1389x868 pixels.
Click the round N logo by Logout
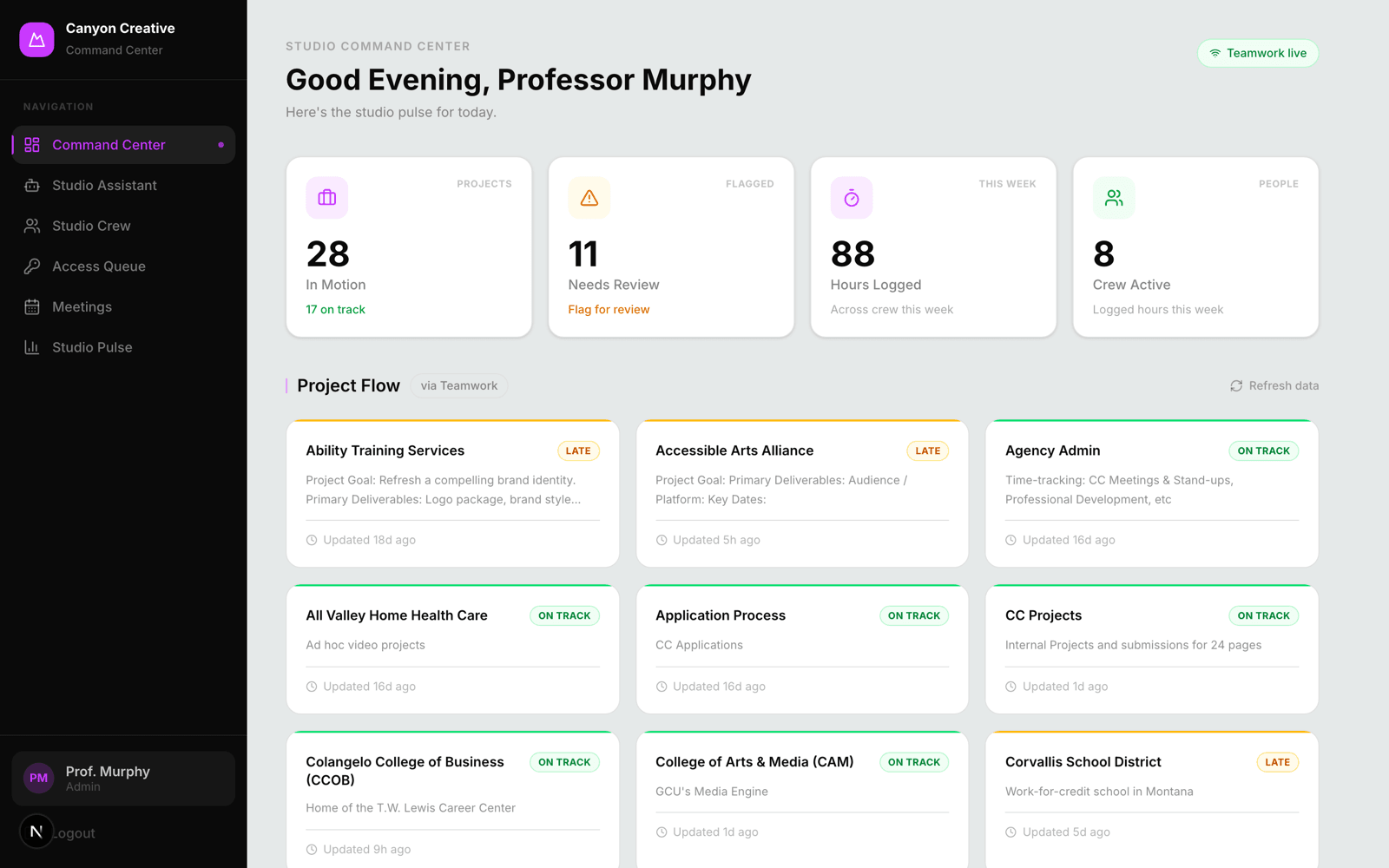(x=36, y=832)
